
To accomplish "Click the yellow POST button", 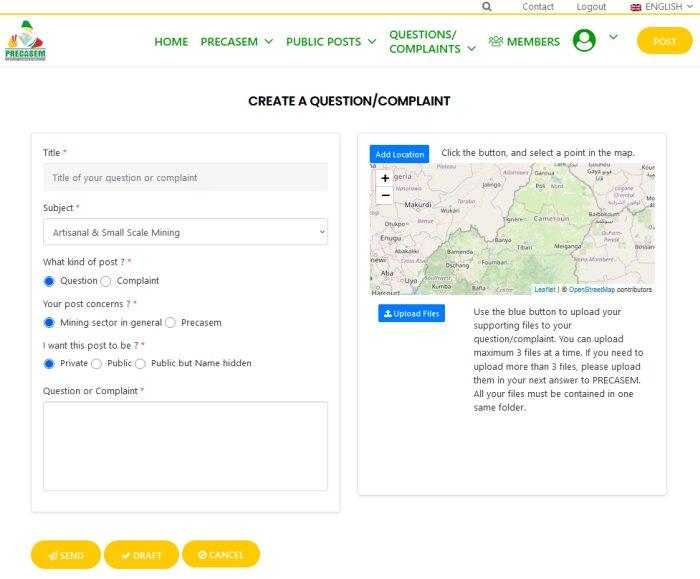I will (x=664, y=41).
